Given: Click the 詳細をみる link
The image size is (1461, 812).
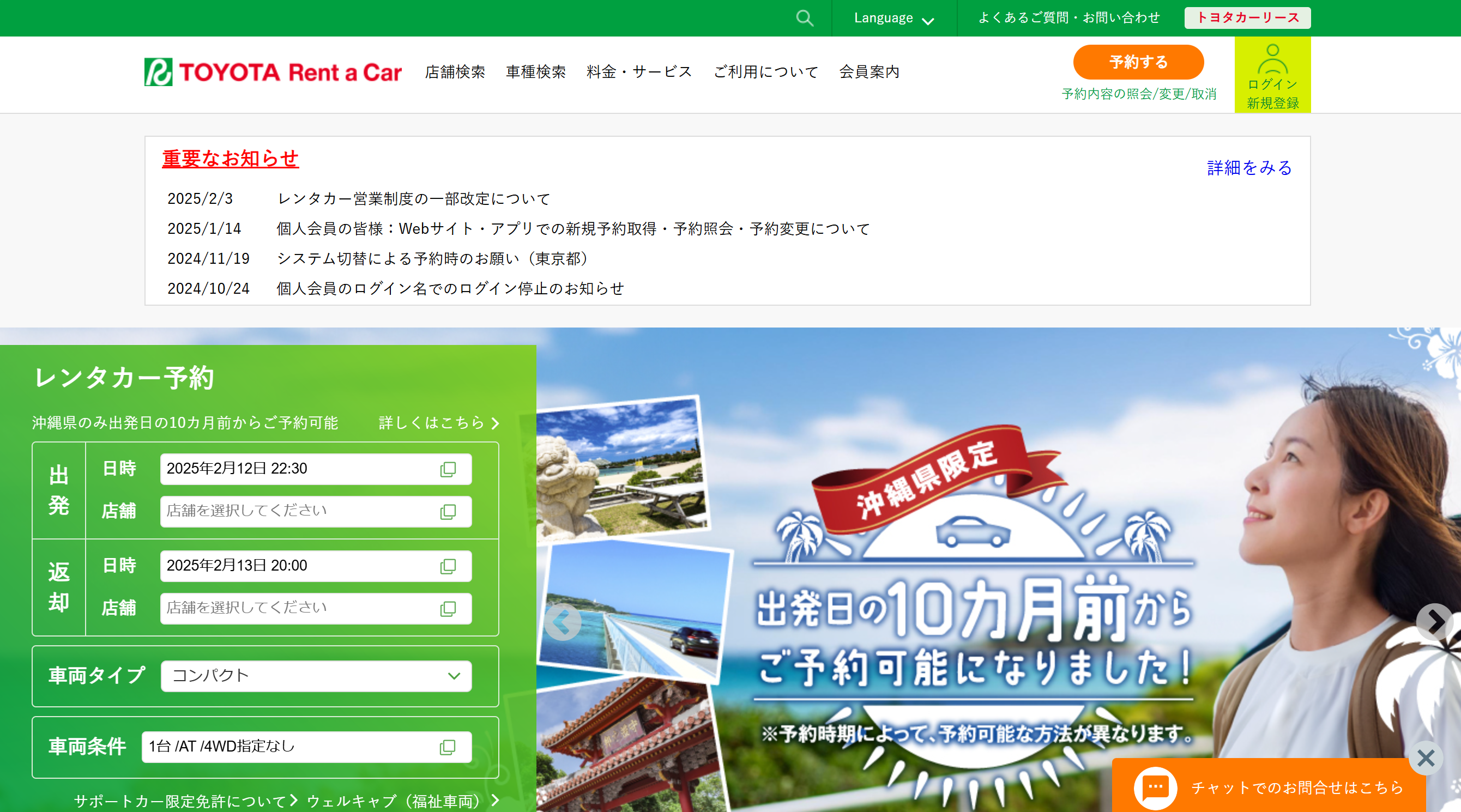Looking at the screenshot, I should tap(1249, 168).
